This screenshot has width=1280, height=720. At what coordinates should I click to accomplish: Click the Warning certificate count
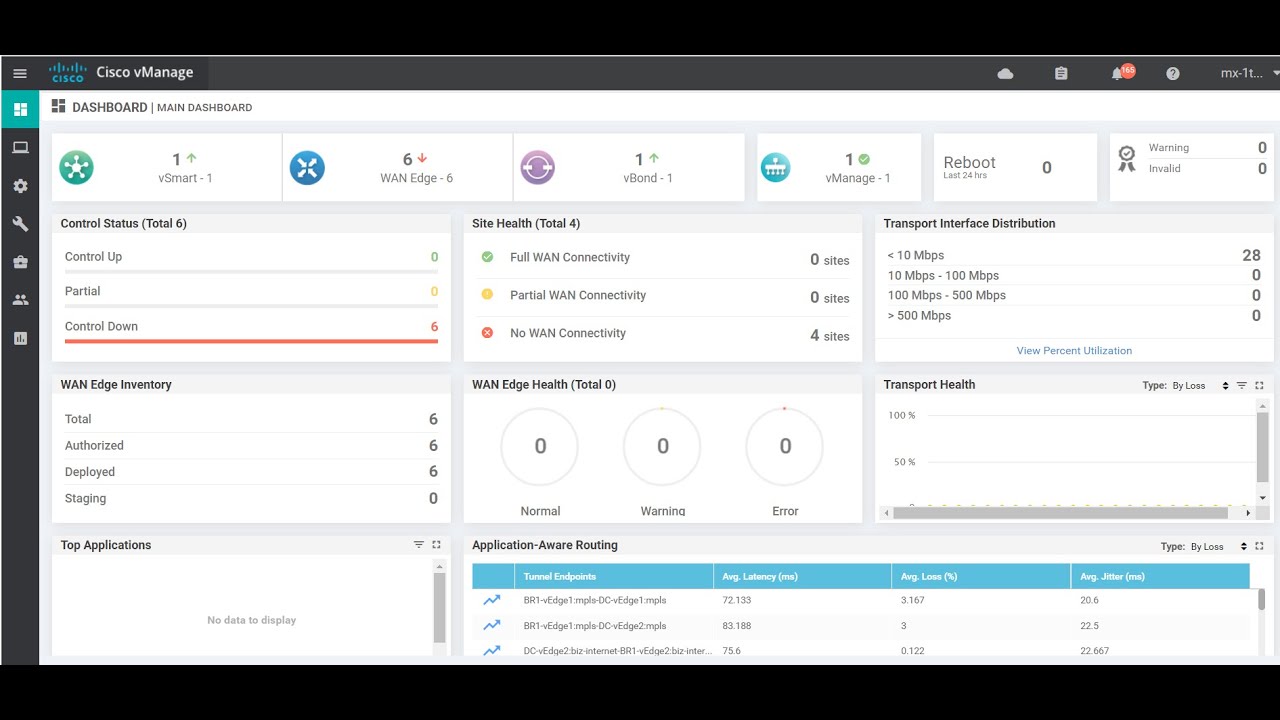[x=1262, y=148]
